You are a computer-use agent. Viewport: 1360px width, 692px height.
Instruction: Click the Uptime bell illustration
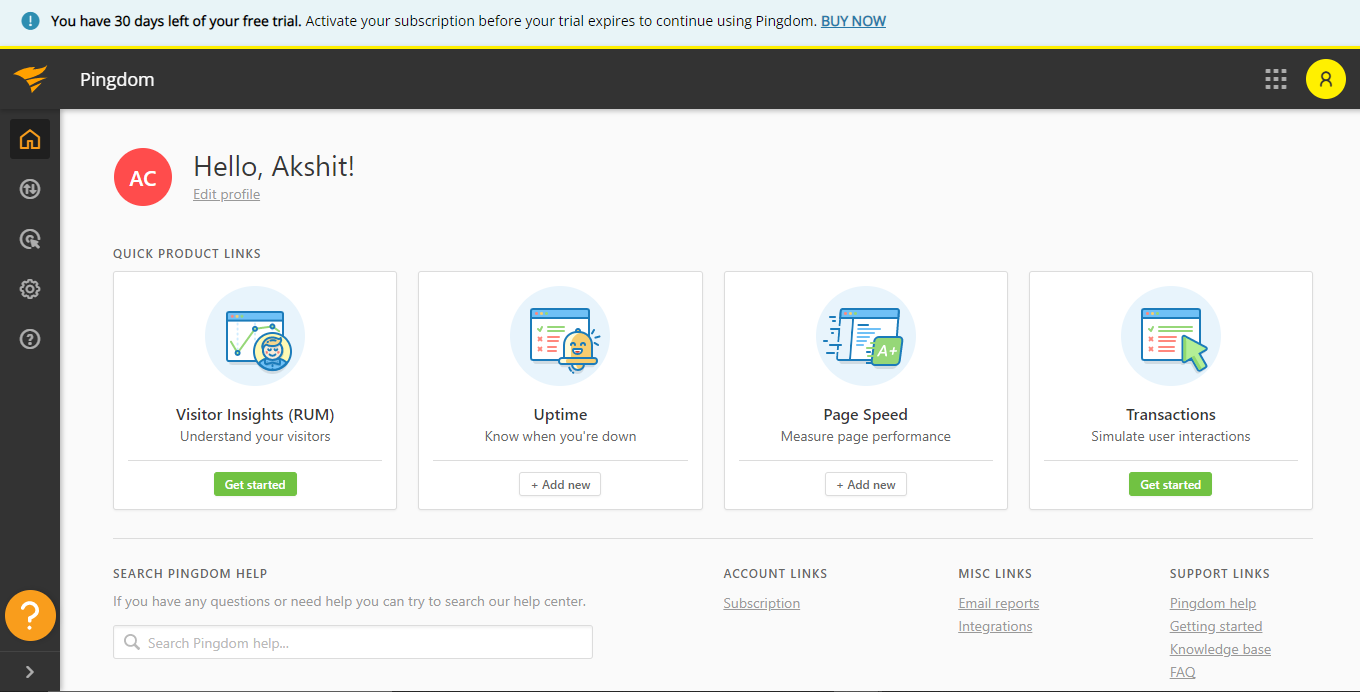click(x=560, y=337)
